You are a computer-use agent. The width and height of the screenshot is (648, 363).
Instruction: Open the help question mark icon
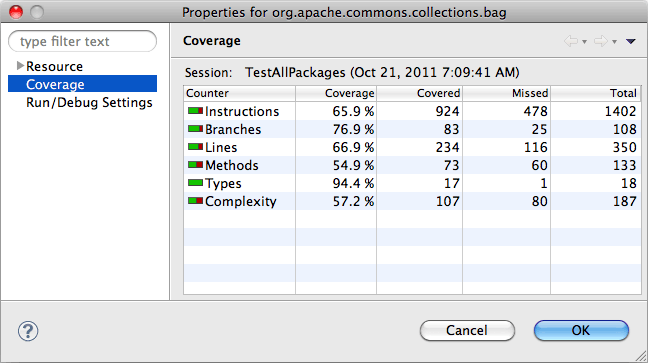(28, 331)
